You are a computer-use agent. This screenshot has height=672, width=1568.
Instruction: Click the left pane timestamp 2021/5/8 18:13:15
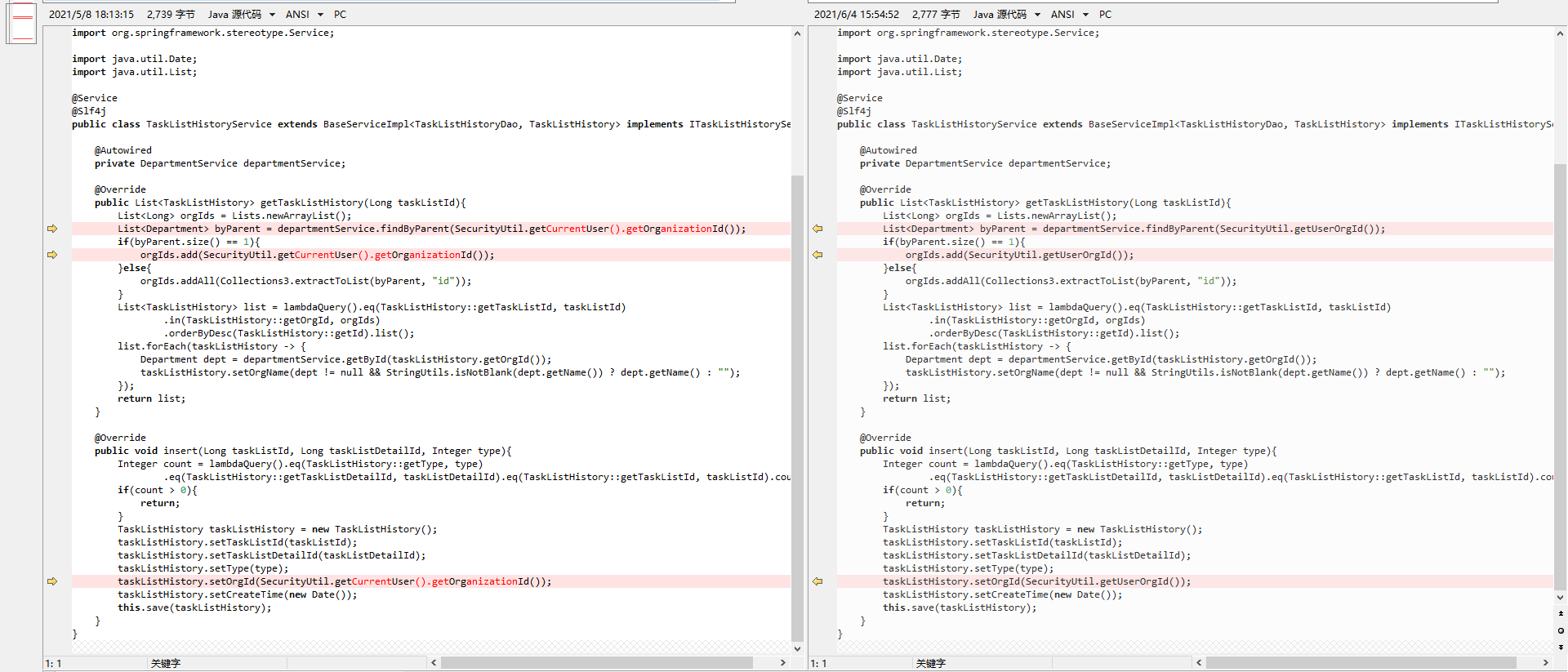[91, 14]
